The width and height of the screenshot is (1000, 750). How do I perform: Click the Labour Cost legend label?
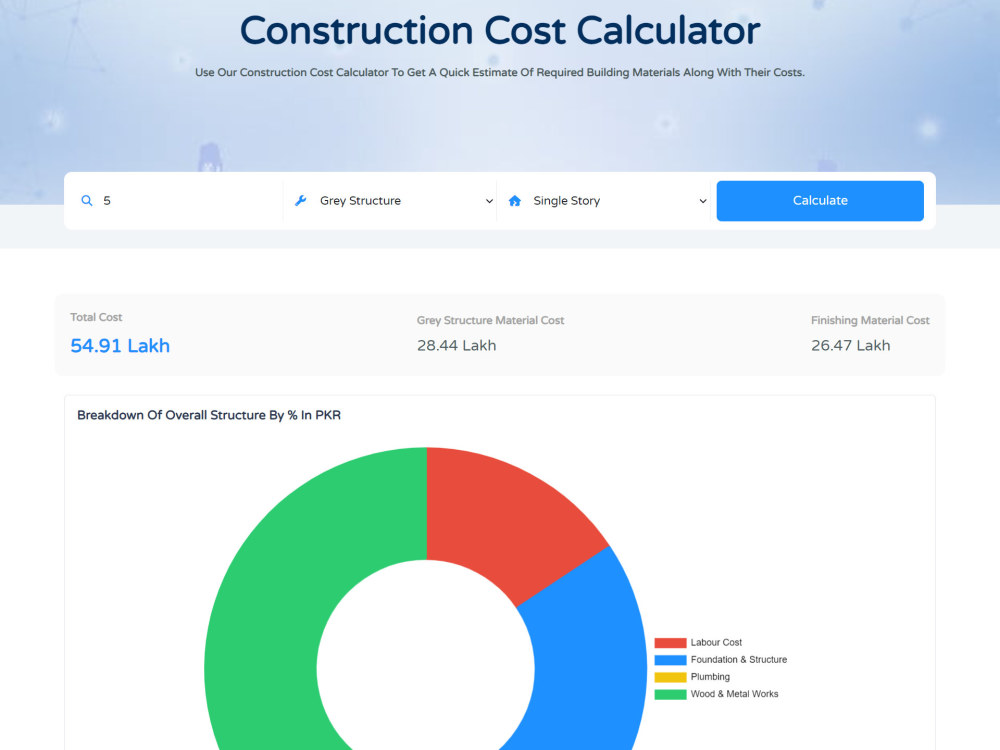click(x=716, y=643)
